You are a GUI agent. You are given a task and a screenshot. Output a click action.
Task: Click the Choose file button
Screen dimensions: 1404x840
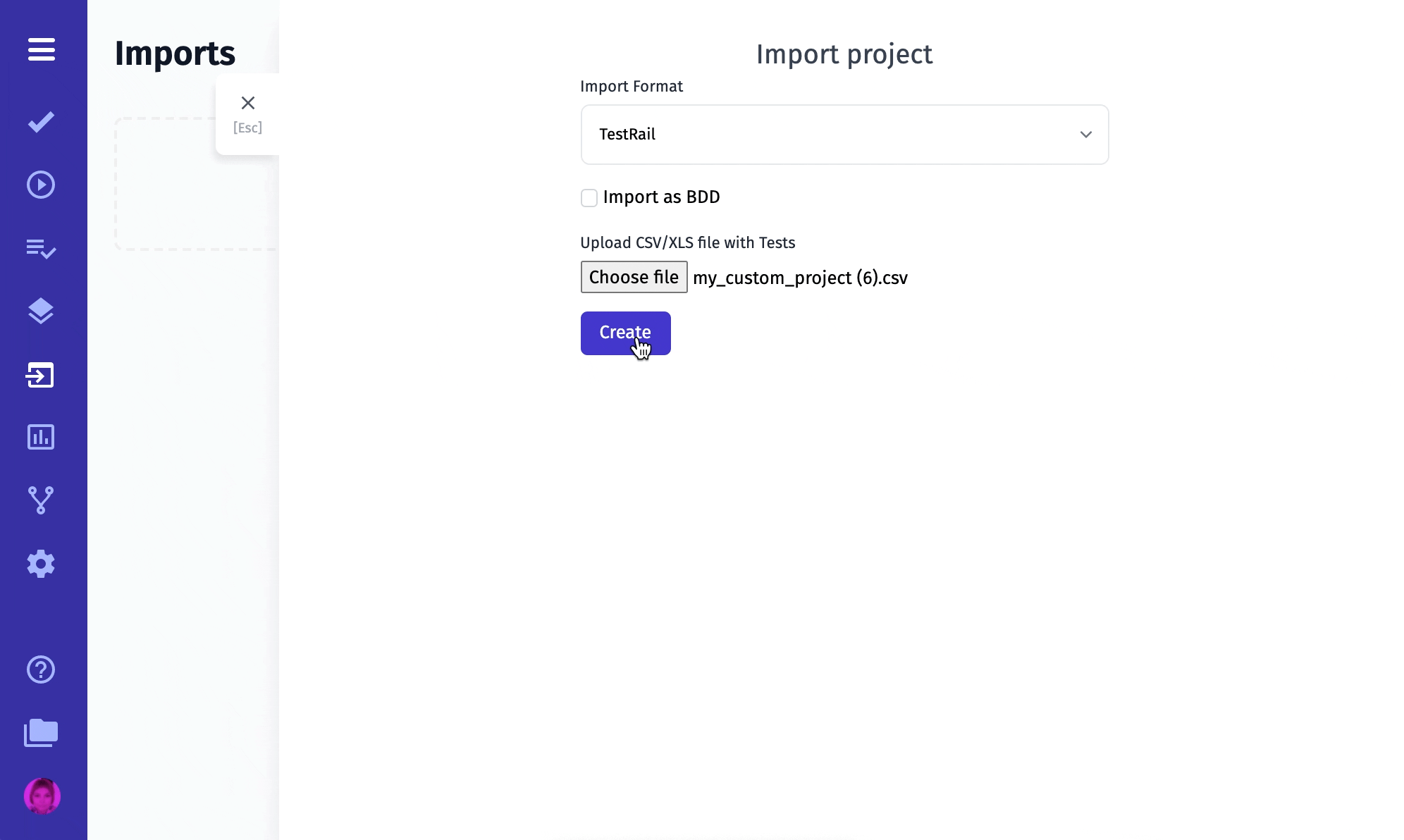(x=634, y=277)
